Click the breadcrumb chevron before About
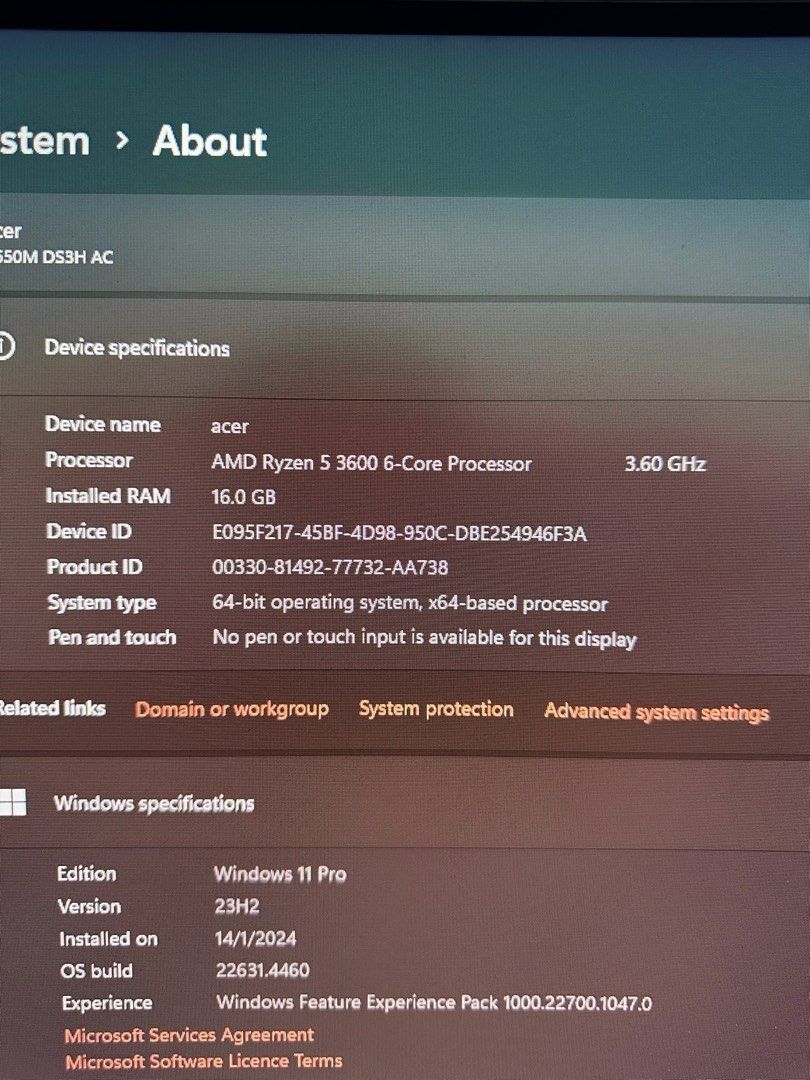The width and height of the screenshot is (810, 1080). 122,141
